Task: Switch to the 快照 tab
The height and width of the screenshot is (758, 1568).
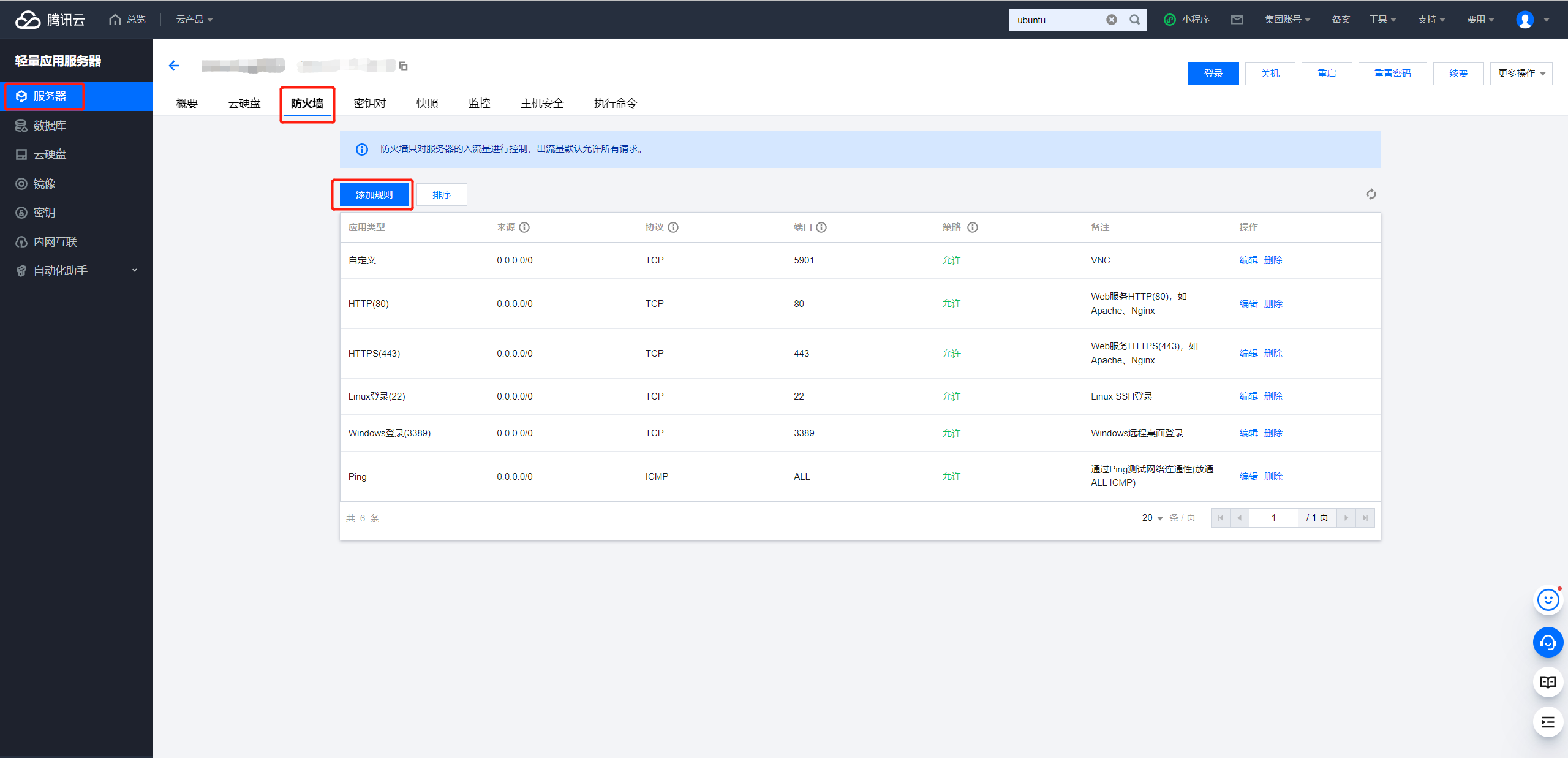Action: [428, 104]
